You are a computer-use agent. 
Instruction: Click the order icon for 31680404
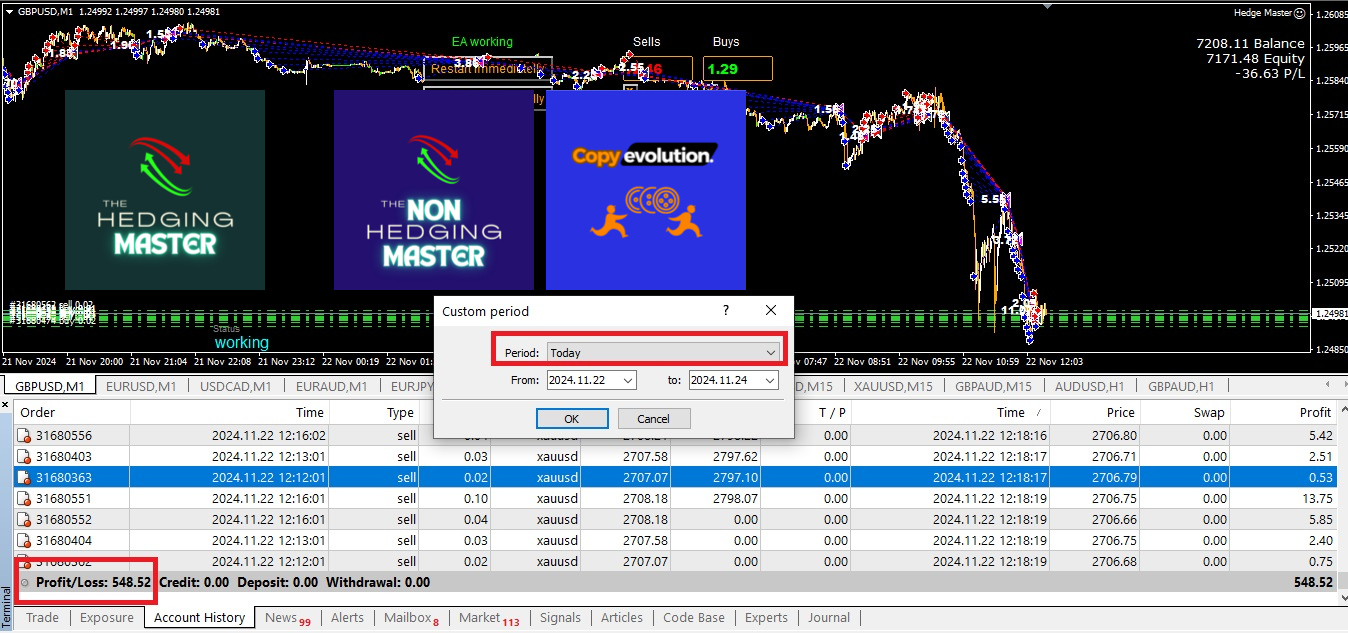24,541
